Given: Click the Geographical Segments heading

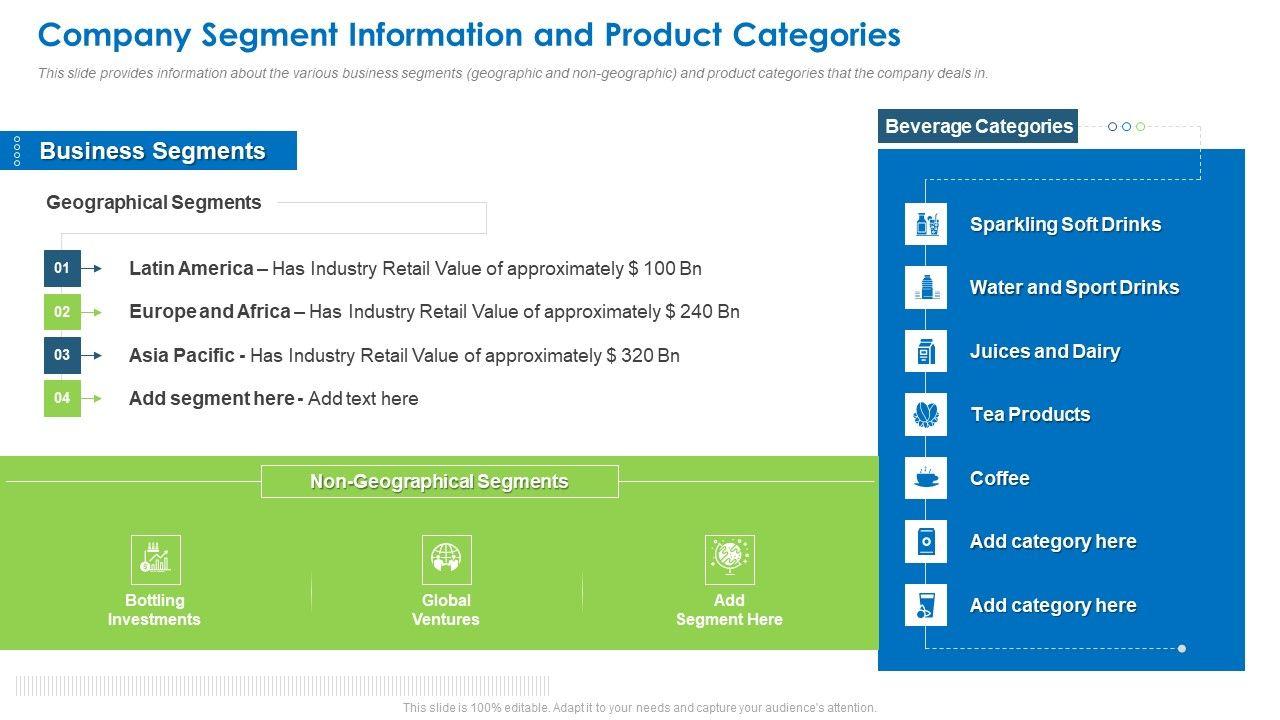Looking at the screenshot, I should click(154, 202).
